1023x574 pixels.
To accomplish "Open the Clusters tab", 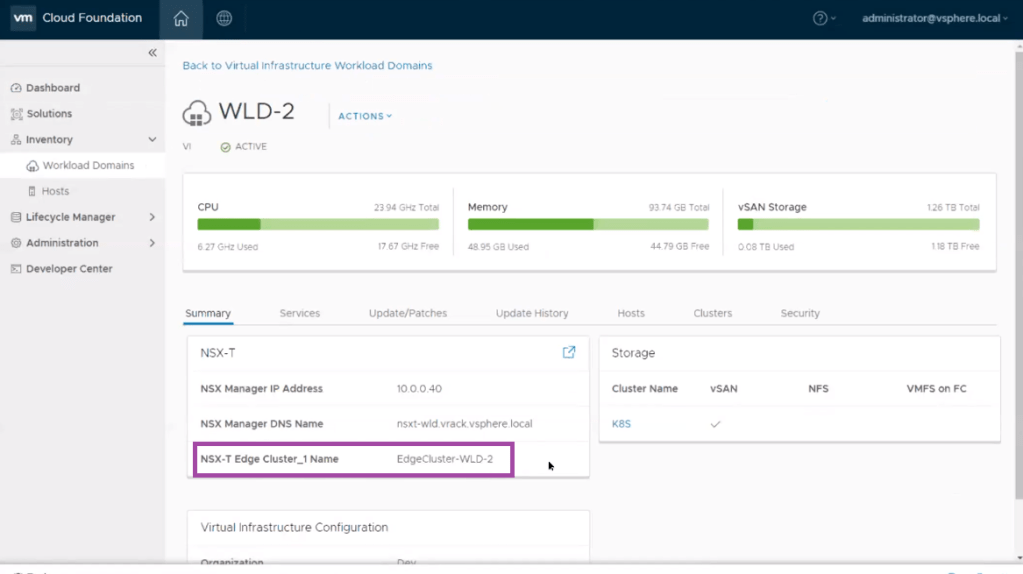I will click(x=712, y=313).
